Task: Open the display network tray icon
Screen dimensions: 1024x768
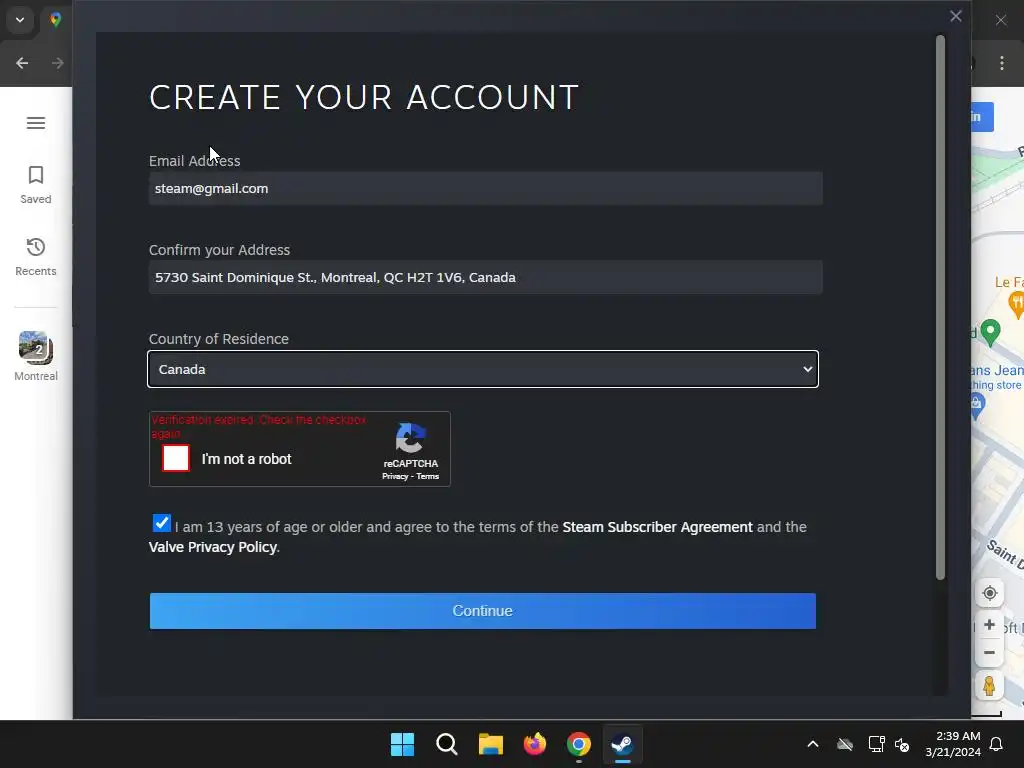Action: click(876, 744)
